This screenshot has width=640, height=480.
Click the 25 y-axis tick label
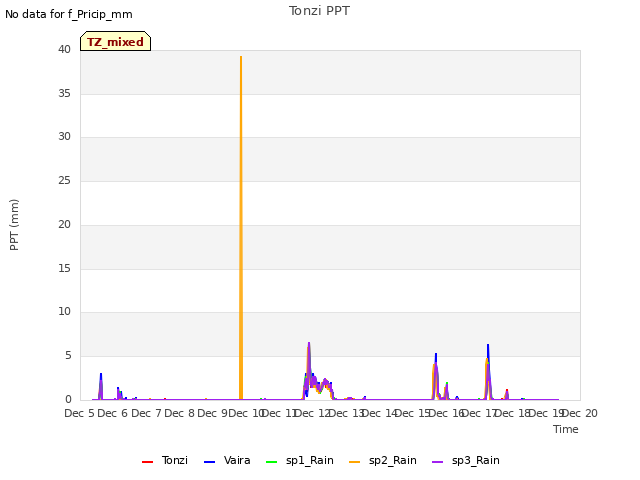coord(64,180)
